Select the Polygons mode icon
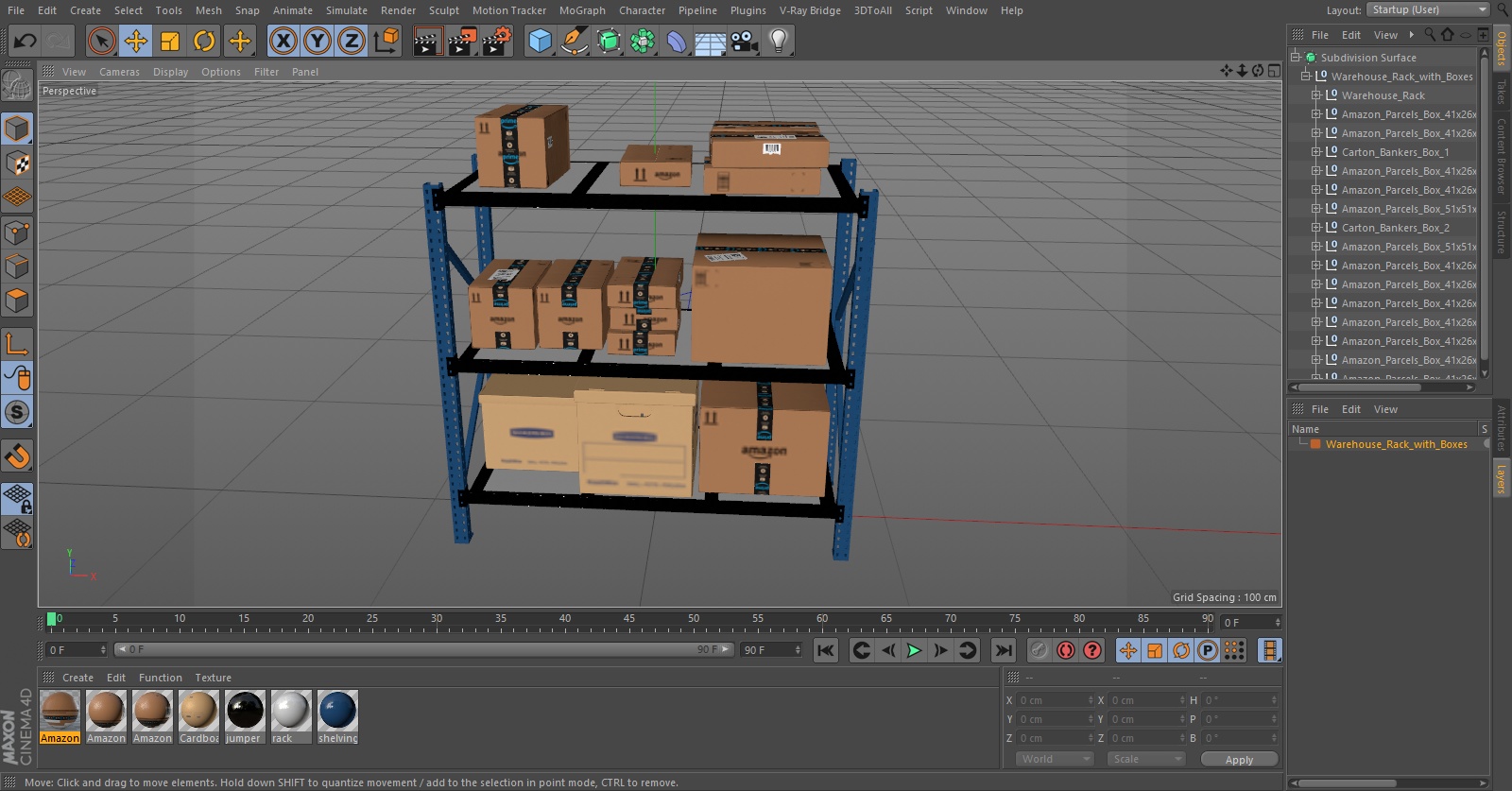This screenshot has width=1512, height=791. (18, 301)
